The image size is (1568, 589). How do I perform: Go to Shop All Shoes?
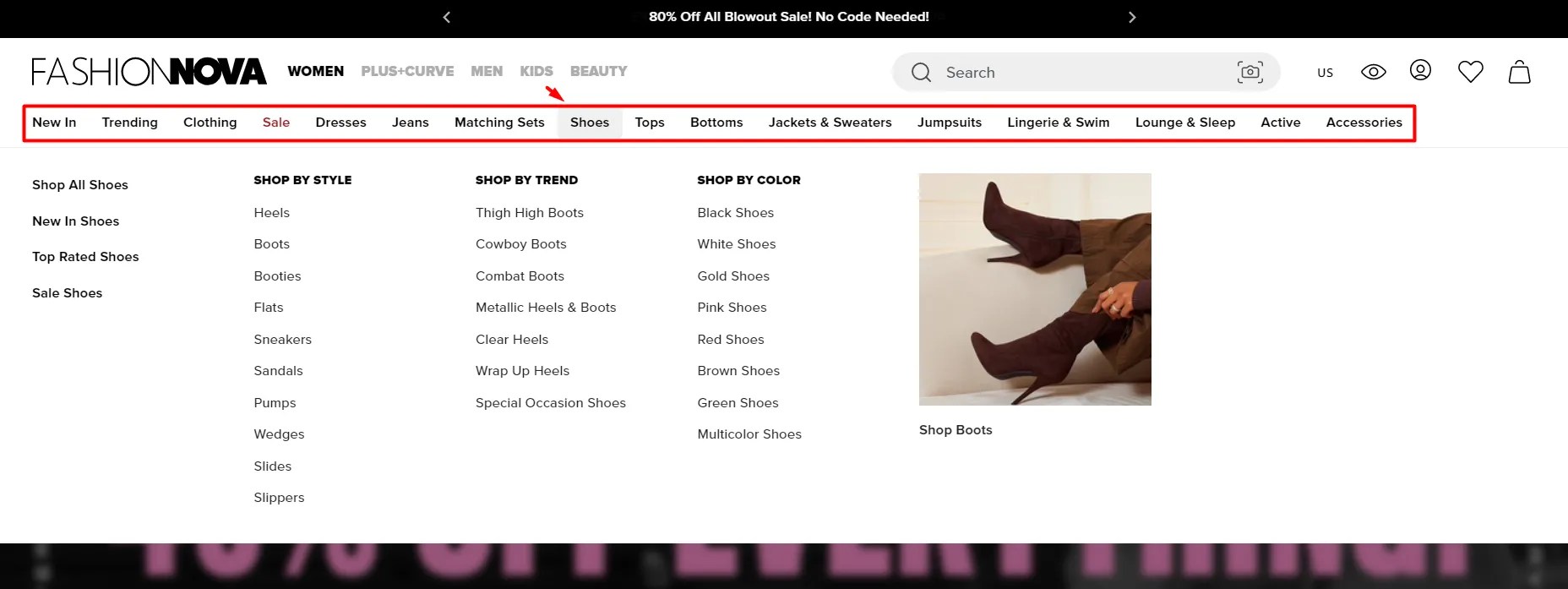click(80, 185)
